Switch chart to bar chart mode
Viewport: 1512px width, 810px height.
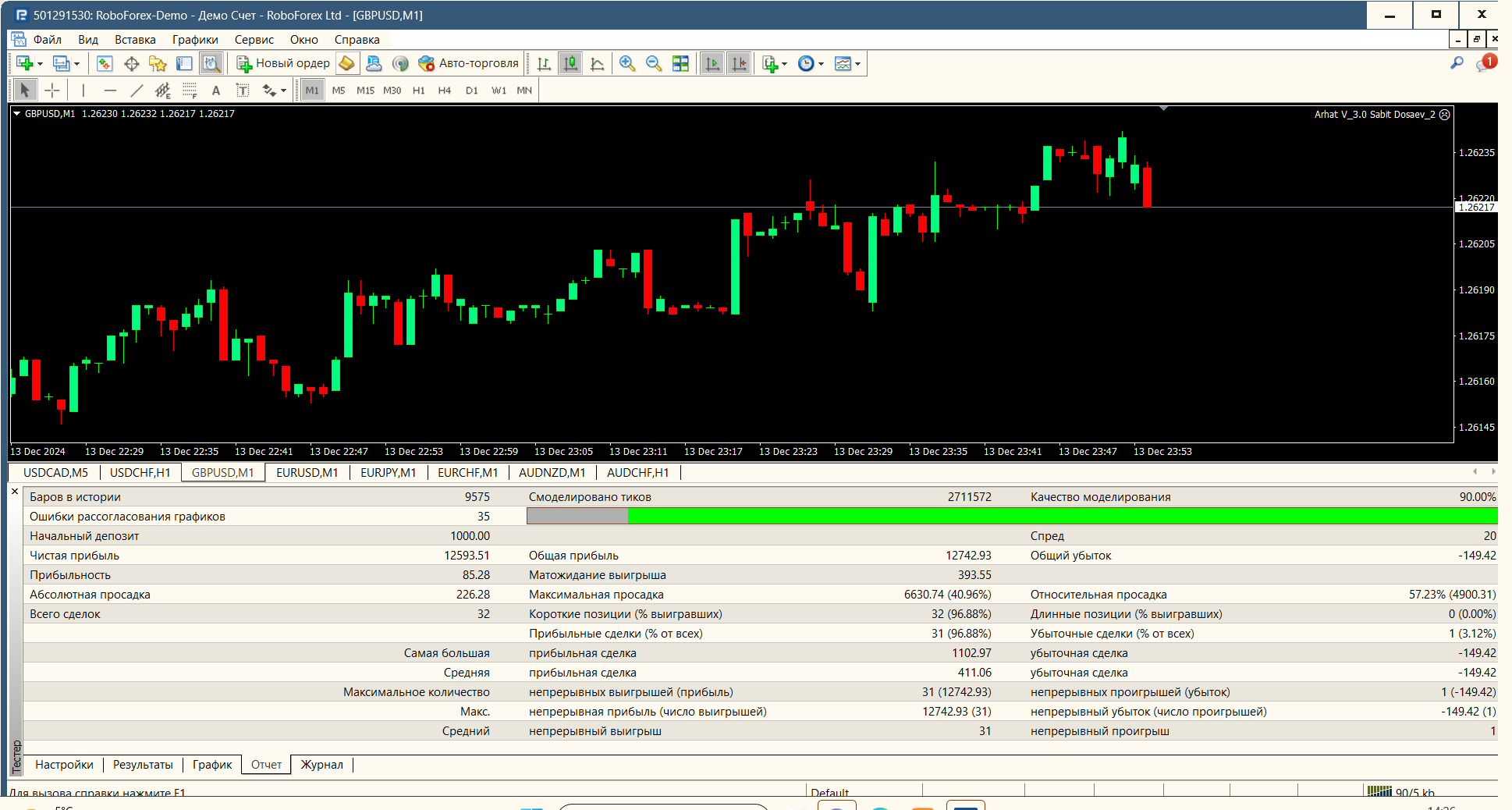tap(544, 64)
